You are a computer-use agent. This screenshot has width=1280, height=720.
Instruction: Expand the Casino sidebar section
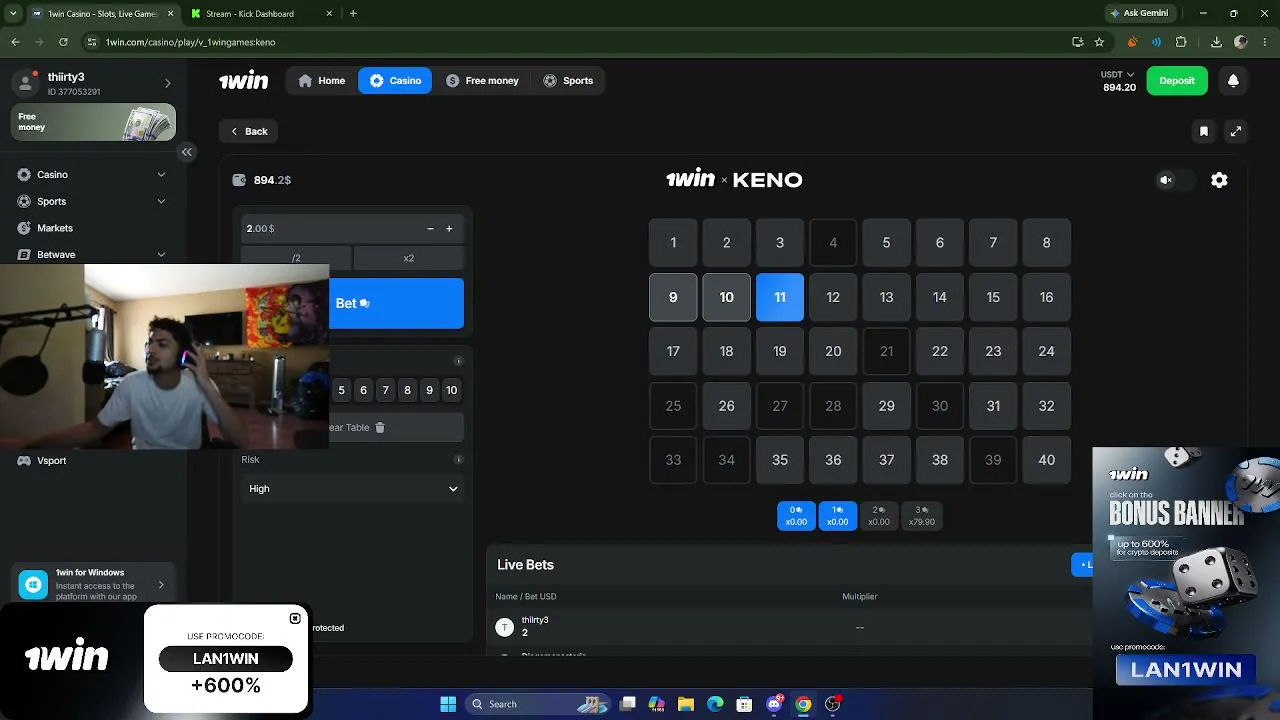161,175
